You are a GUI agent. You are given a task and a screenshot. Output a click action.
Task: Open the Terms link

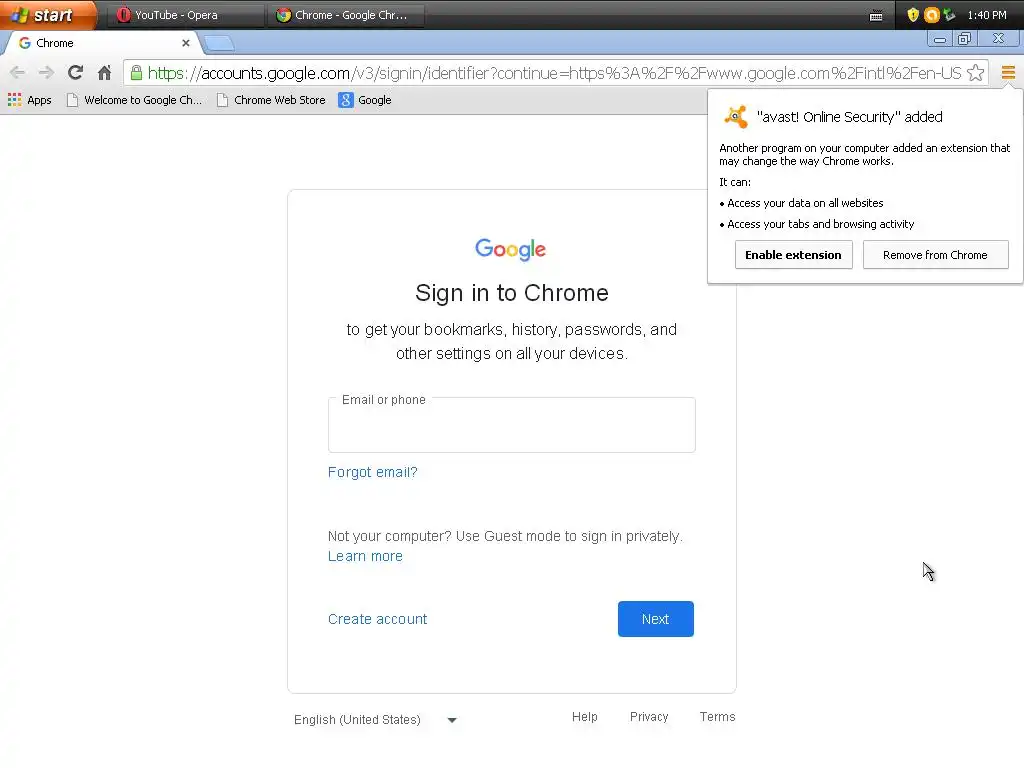pos(718,717)
